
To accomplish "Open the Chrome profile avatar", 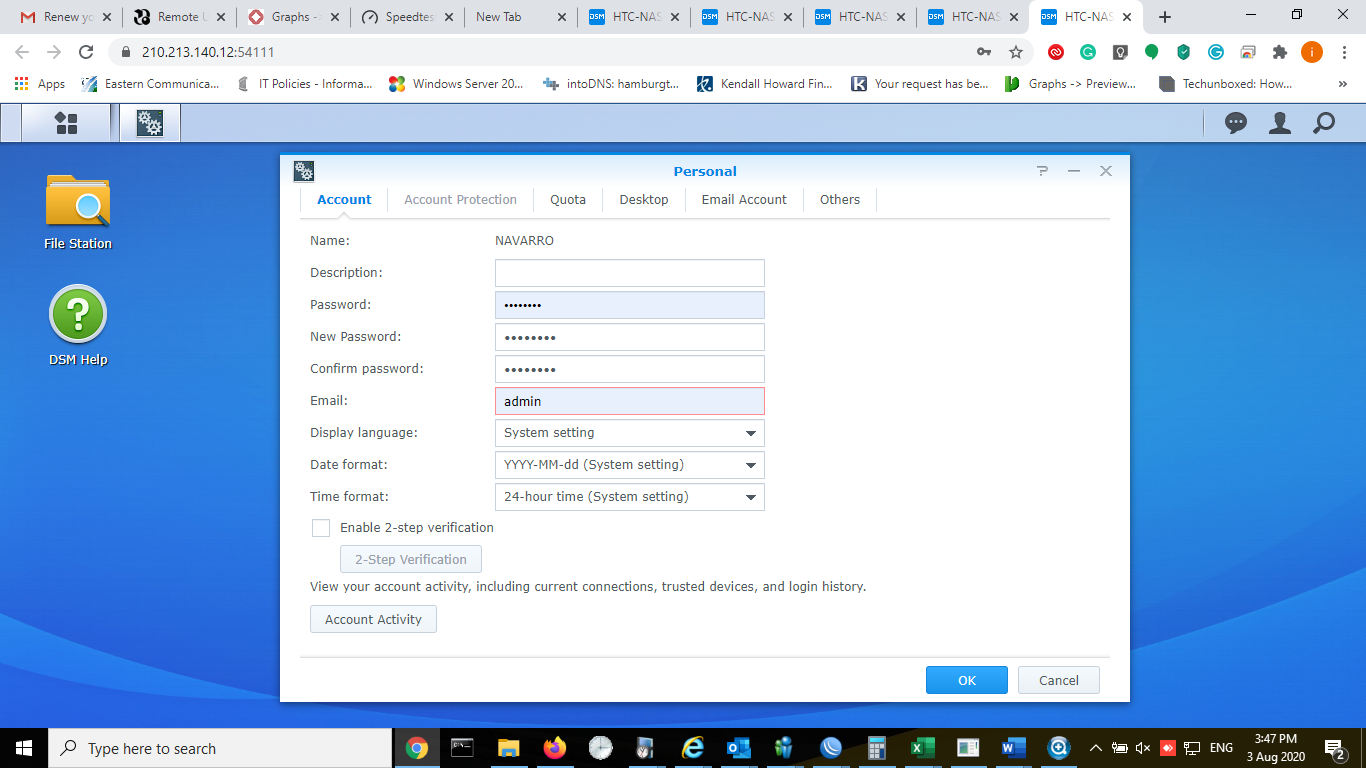I will tap(1312, 52).
